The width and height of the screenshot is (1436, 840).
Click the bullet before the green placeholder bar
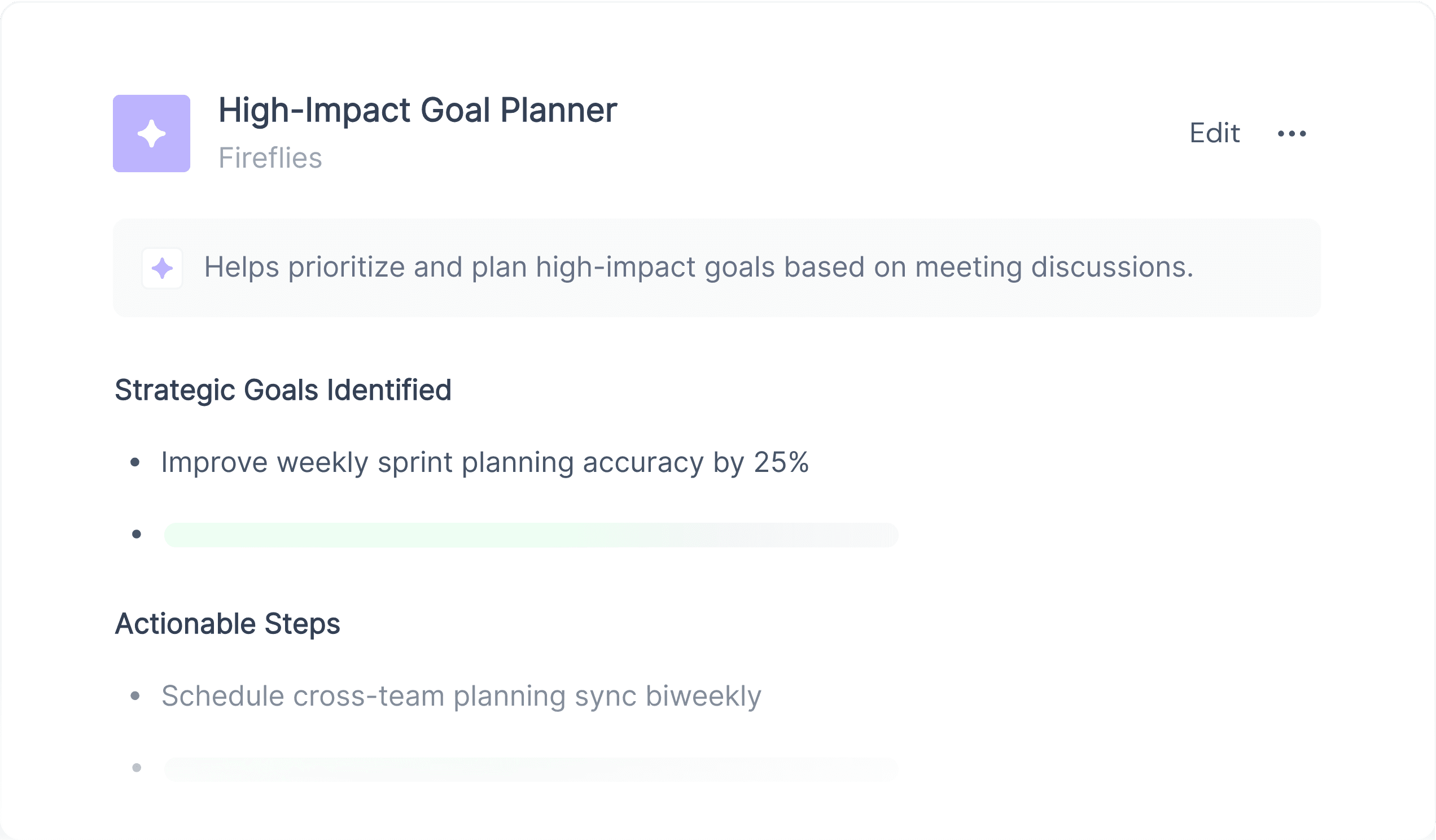[x=136, y=534]
